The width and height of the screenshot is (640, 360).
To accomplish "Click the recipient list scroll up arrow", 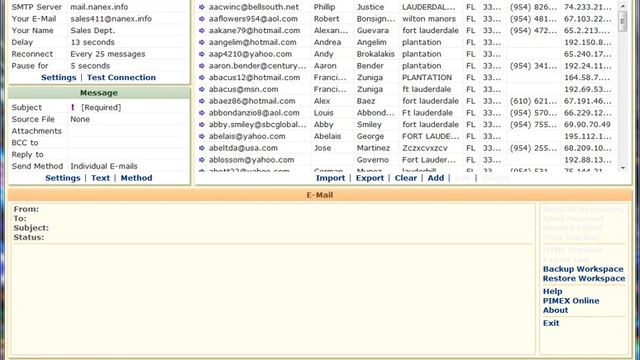I will pyautogui.click(x=622, y=6).
